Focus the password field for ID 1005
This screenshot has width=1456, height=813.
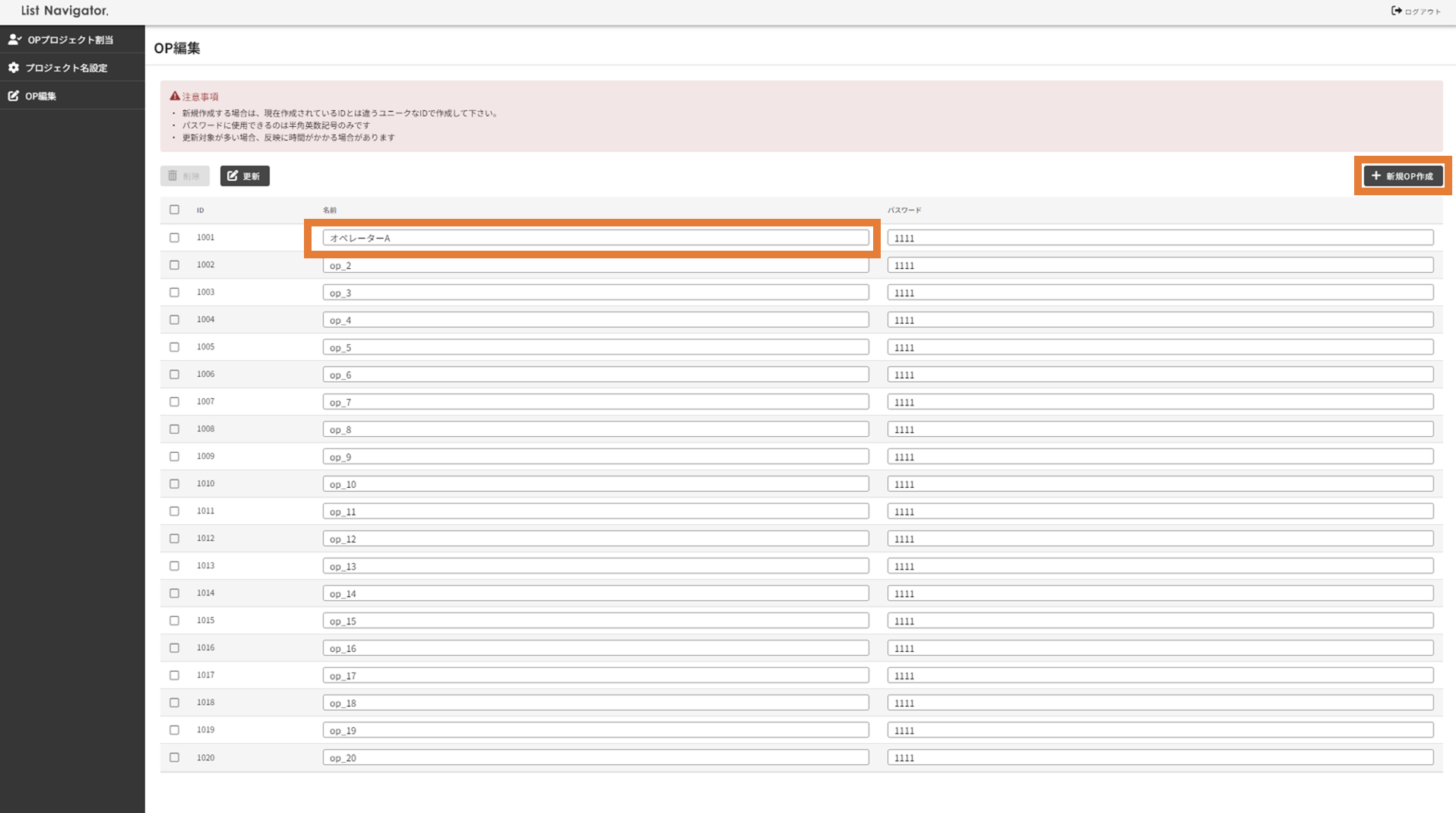1160,347
